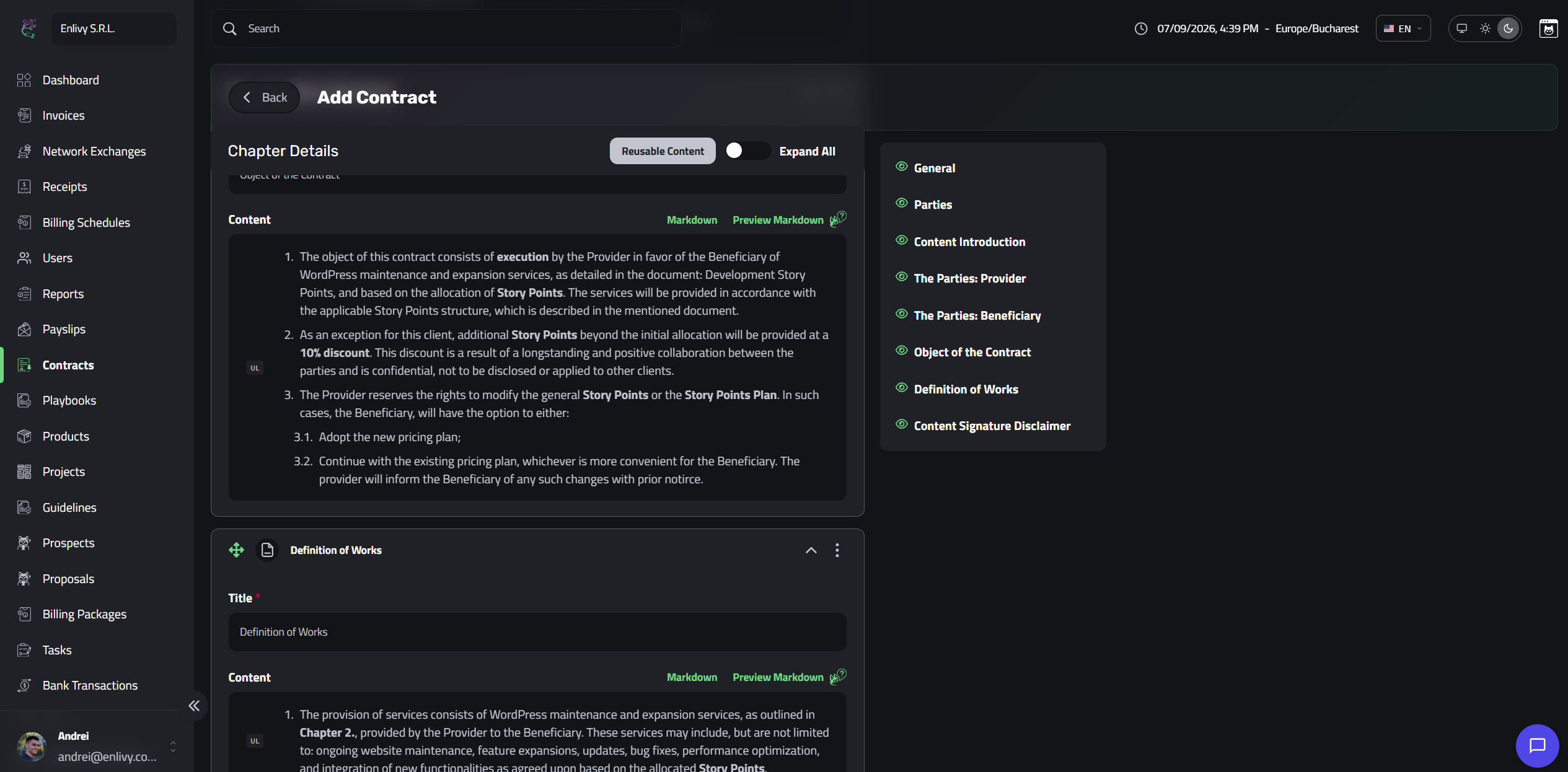1568x772 pixels.
Task: Go to Products page
Action: tap(66, 436)
